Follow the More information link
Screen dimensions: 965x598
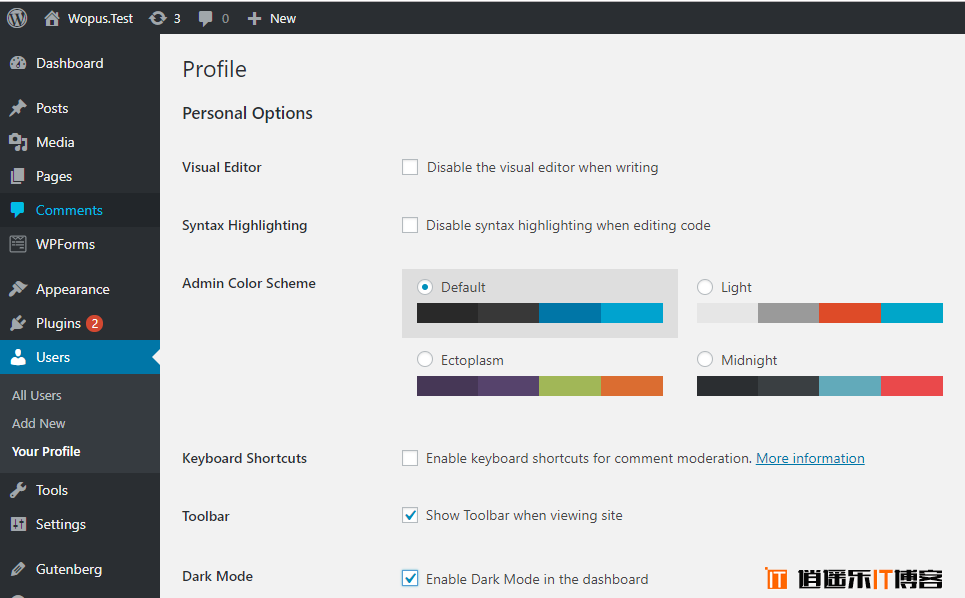point(810,458)
